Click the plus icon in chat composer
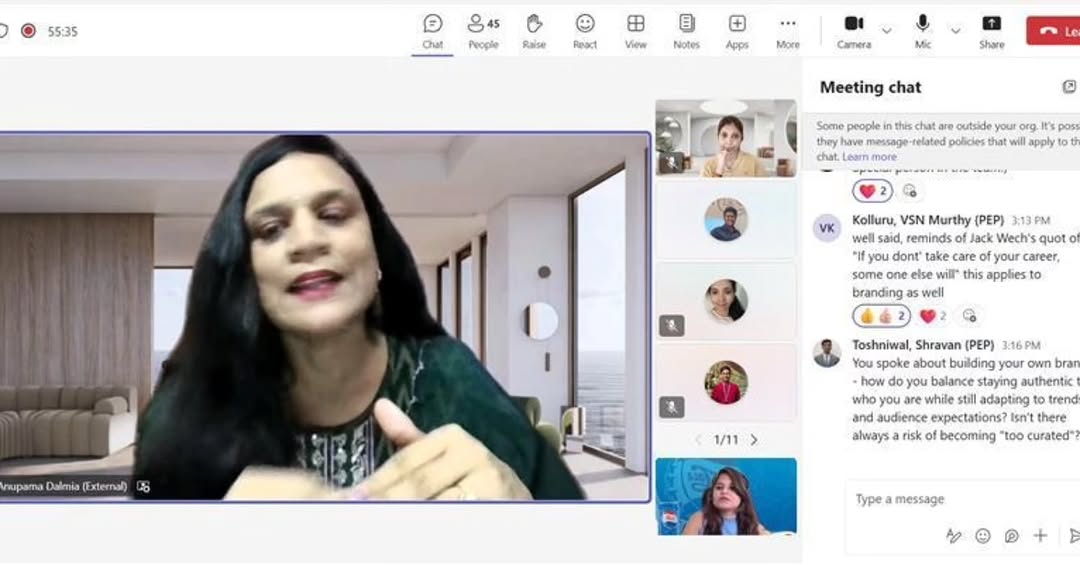The height and width of the screenshot is (565, 1080). [1040, 536]
